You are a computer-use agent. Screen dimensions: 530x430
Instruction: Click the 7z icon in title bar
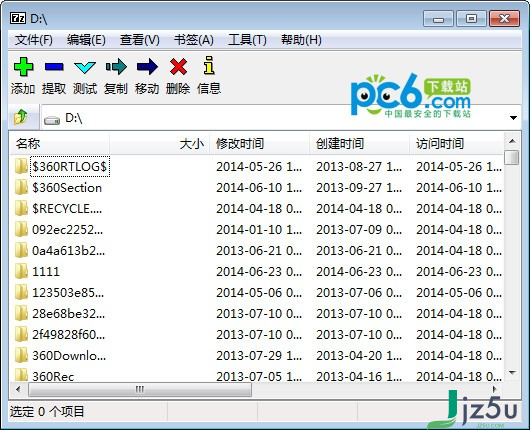pos(18,18)
